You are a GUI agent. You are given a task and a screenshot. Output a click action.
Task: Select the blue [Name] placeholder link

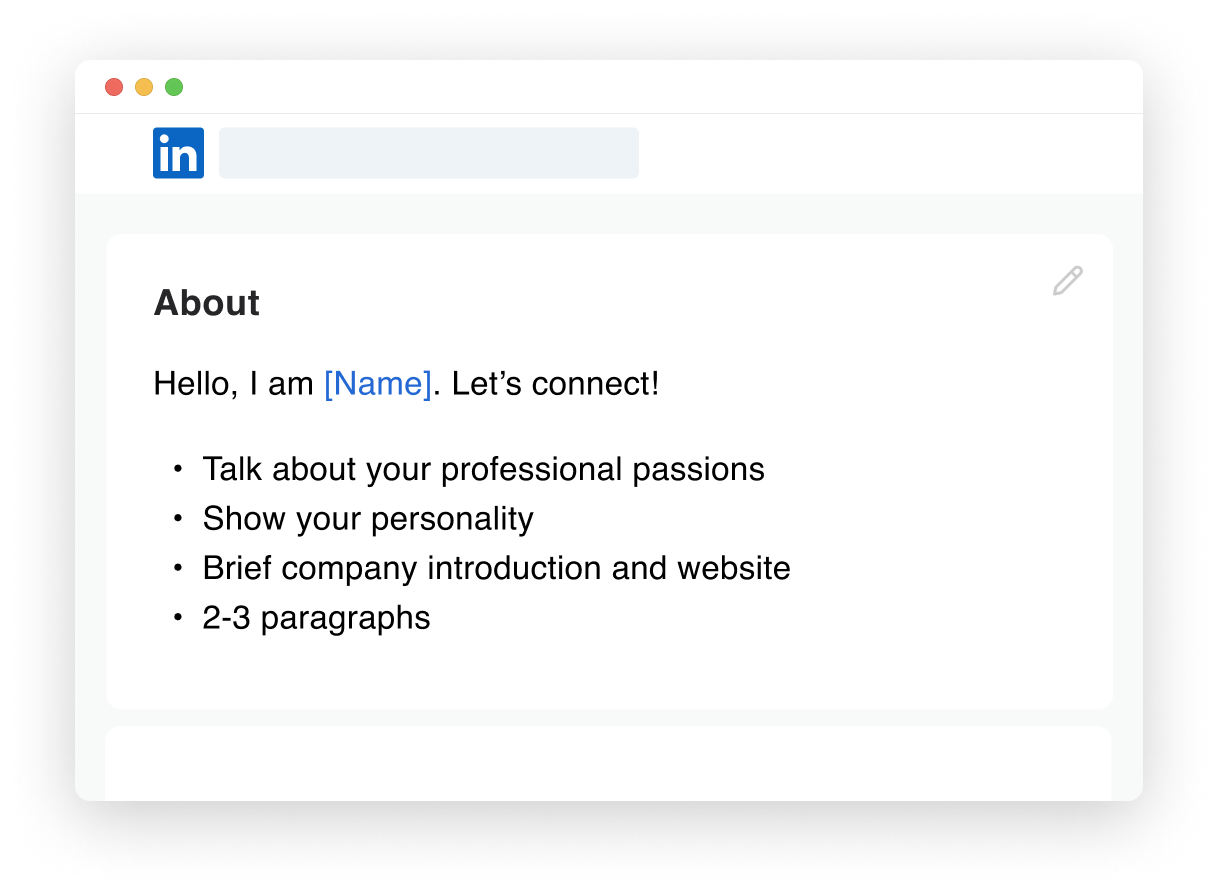click(x=378, y=384)
